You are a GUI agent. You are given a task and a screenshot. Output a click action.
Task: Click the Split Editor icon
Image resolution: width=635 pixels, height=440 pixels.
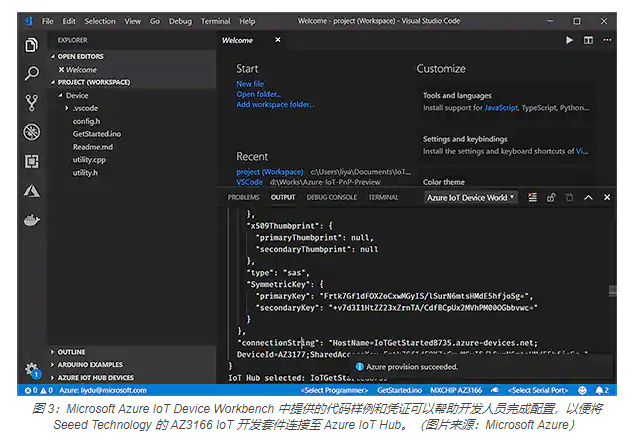pyautogui.click(x=588, y=40)
